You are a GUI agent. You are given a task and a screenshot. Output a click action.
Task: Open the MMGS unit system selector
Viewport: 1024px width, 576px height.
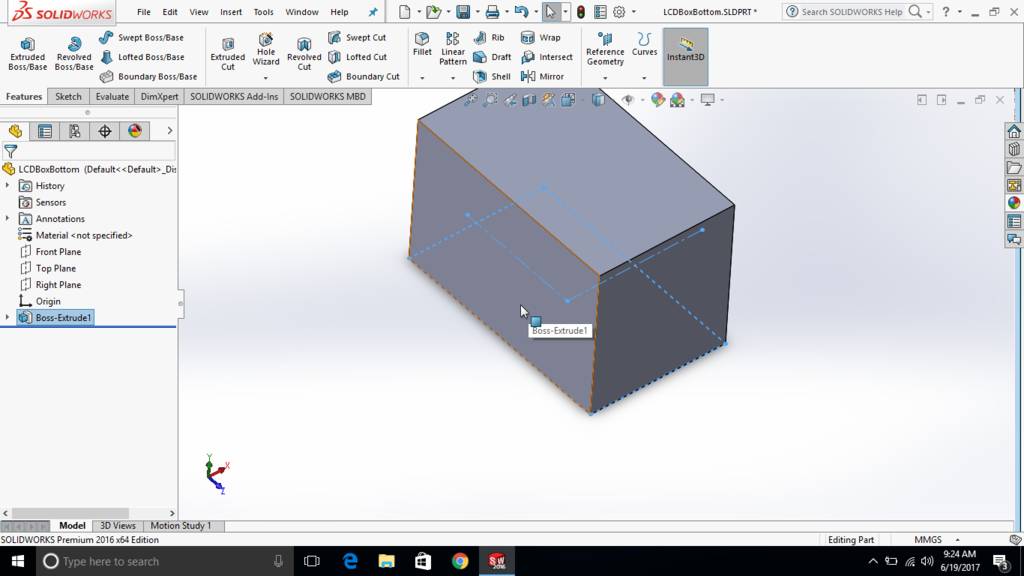click(x=928, y=539)
